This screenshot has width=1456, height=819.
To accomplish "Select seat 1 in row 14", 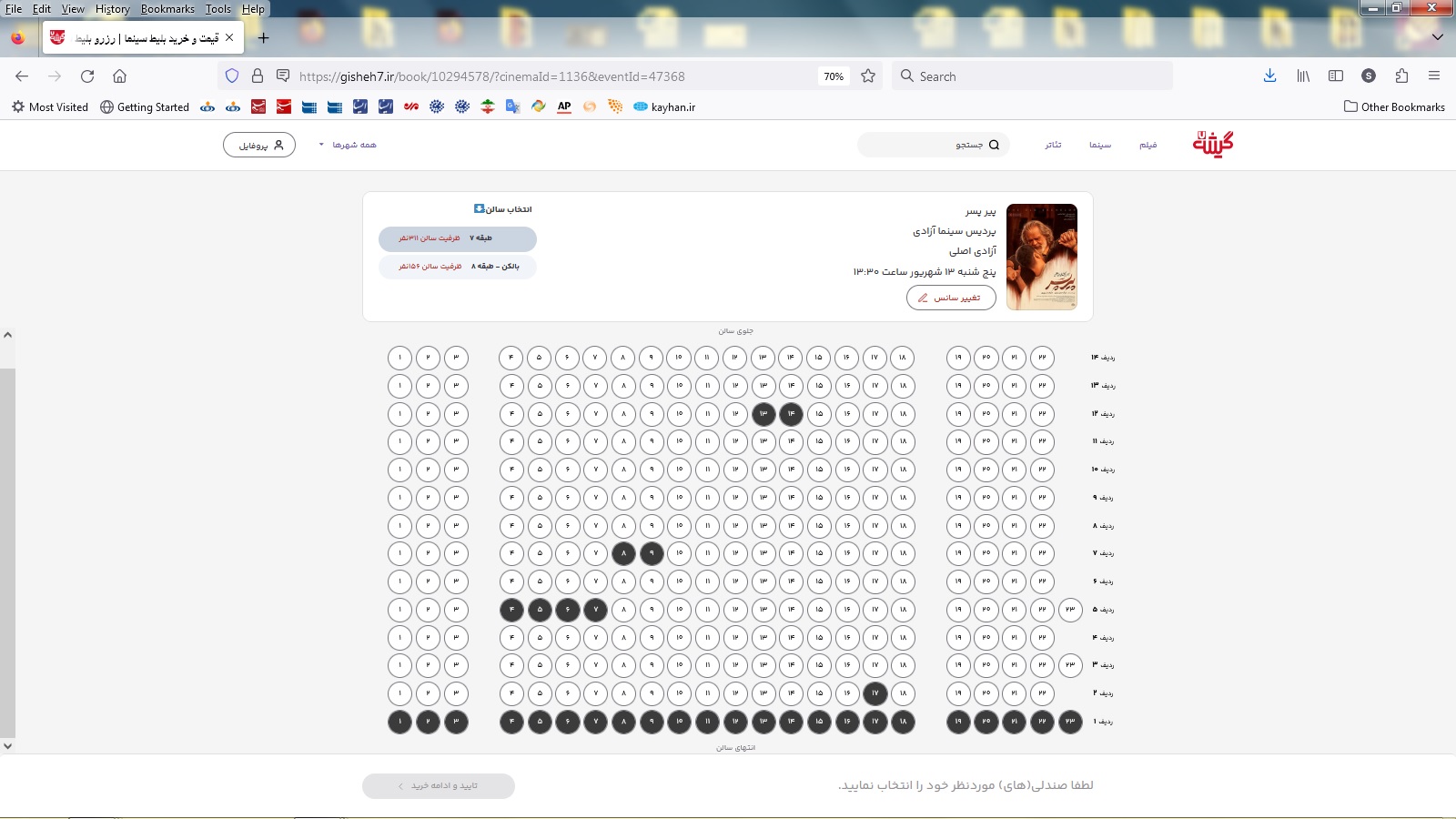I will 399,358.
